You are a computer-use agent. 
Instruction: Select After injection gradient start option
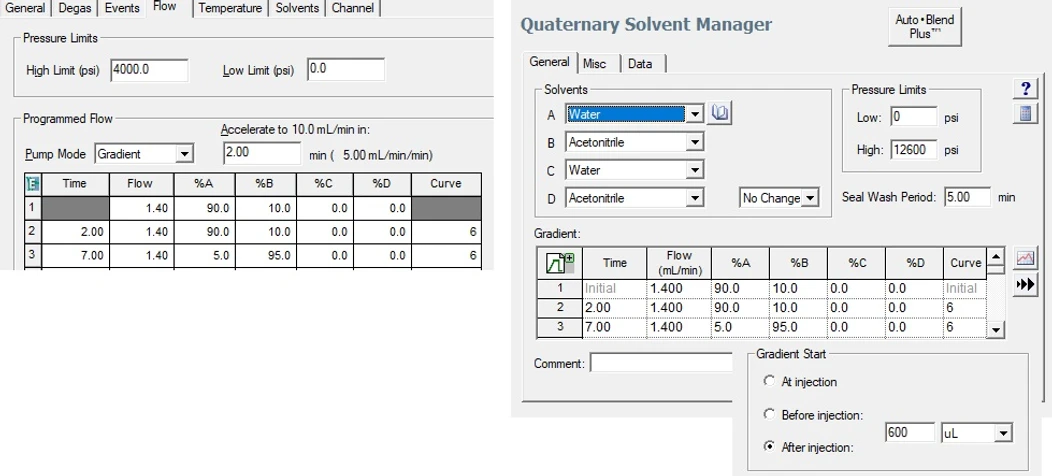click(x=770, y=447)
